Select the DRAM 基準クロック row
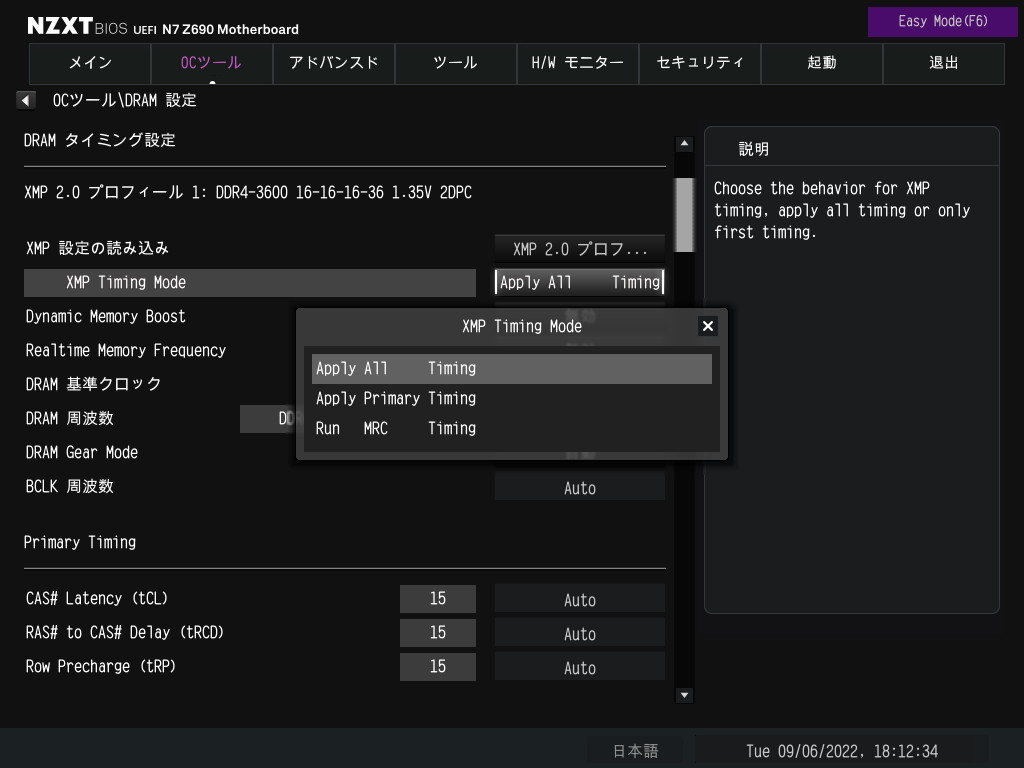 pos(93,385)
